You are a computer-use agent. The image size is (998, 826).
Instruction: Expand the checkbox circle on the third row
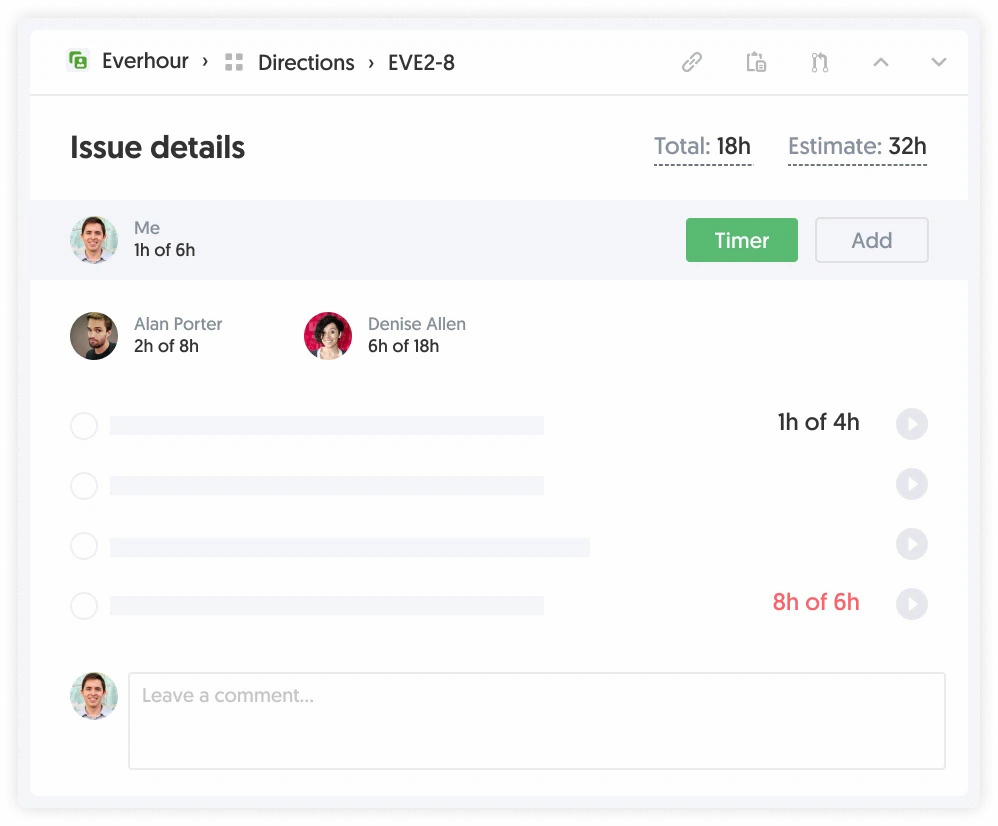[x=84, y=546]
